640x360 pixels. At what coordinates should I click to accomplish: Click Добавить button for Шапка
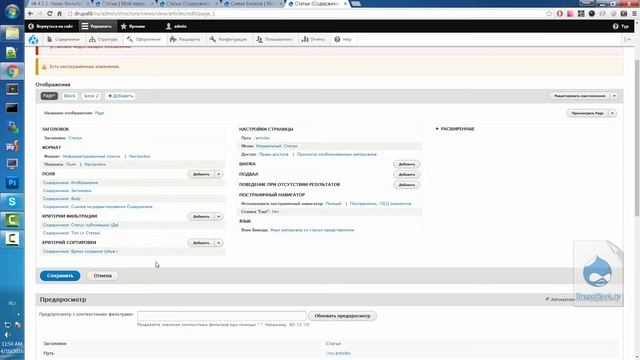[407, 164]
